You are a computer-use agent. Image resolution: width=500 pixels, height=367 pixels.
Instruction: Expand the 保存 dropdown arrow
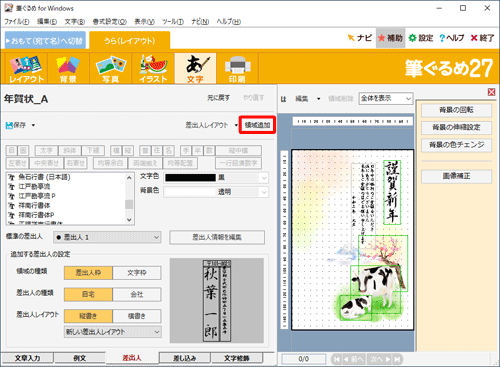(33, 126)
